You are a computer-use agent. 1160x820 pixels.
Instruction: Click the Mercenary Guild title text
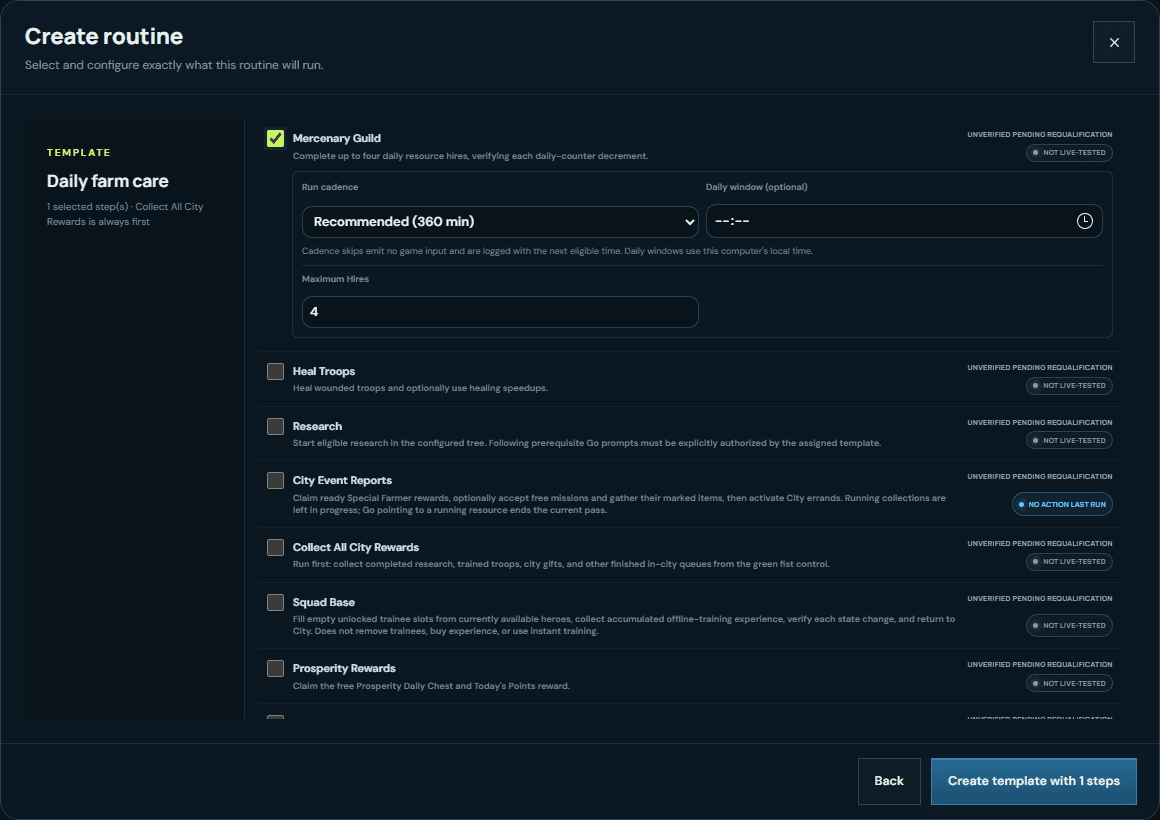(337, 138)
